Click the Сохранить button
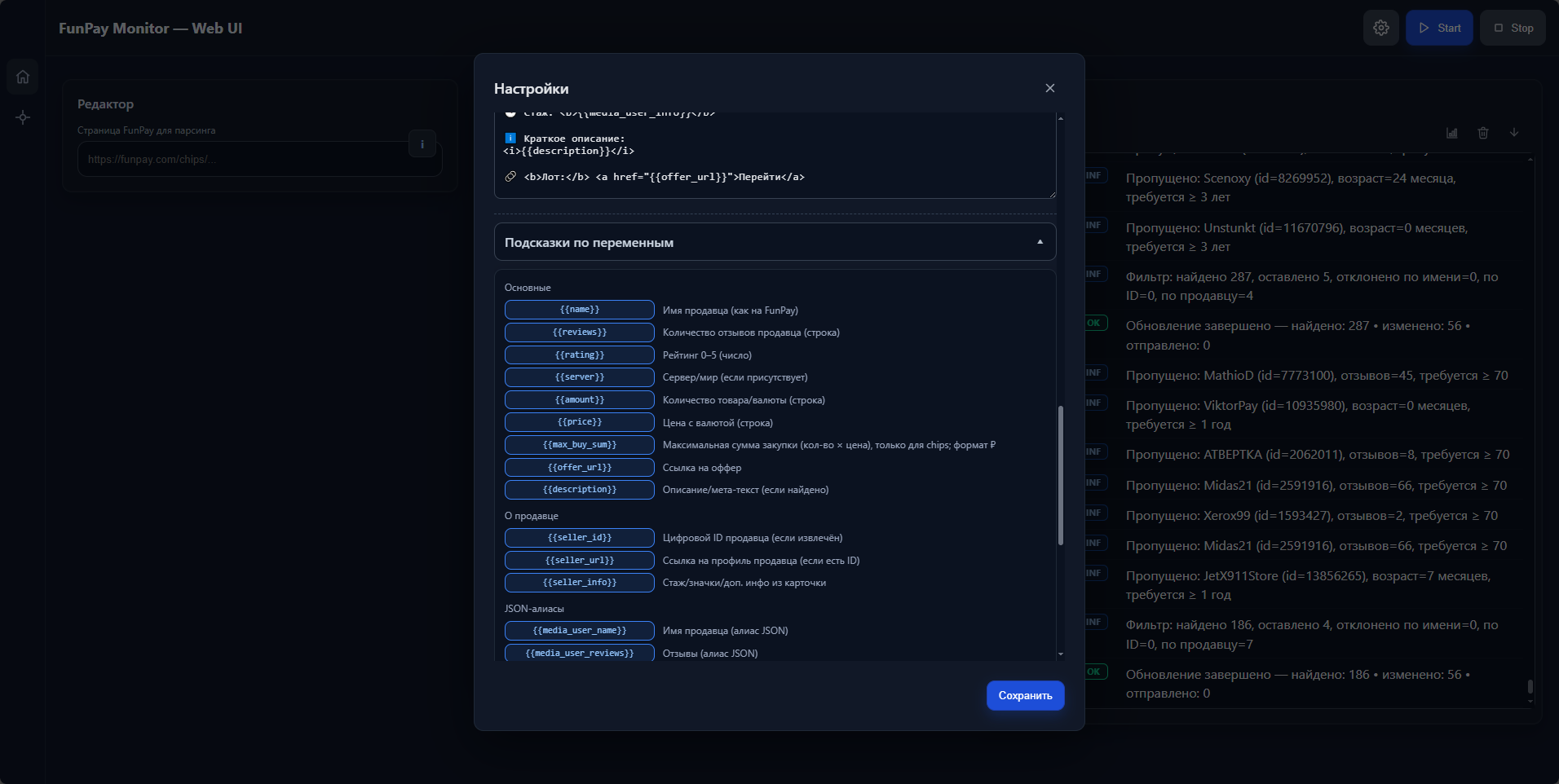Image resolution: width=1559 pixels, height=784 pixels. [1025, 695]
